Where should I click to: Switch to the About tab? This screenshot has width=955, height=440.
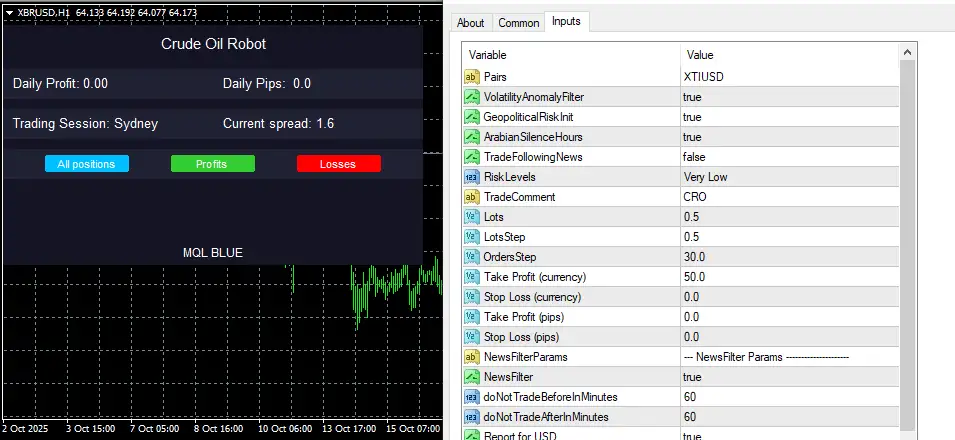470,23
